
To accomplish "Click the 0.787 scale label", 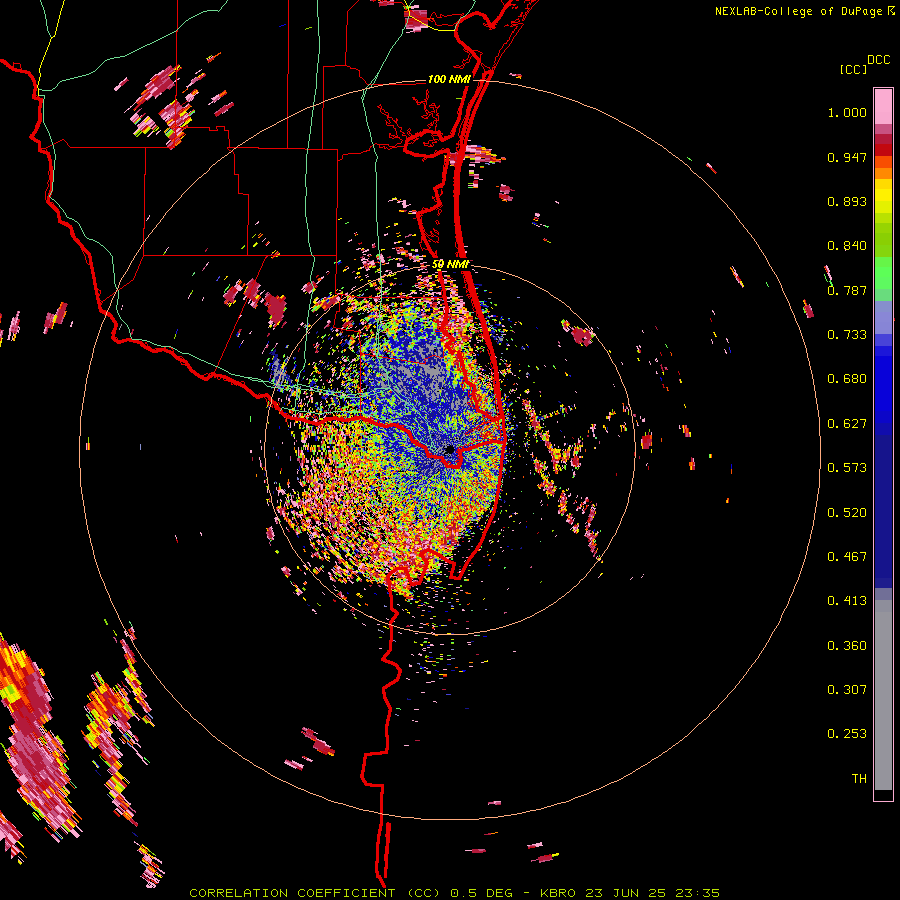I will (847, 290).
